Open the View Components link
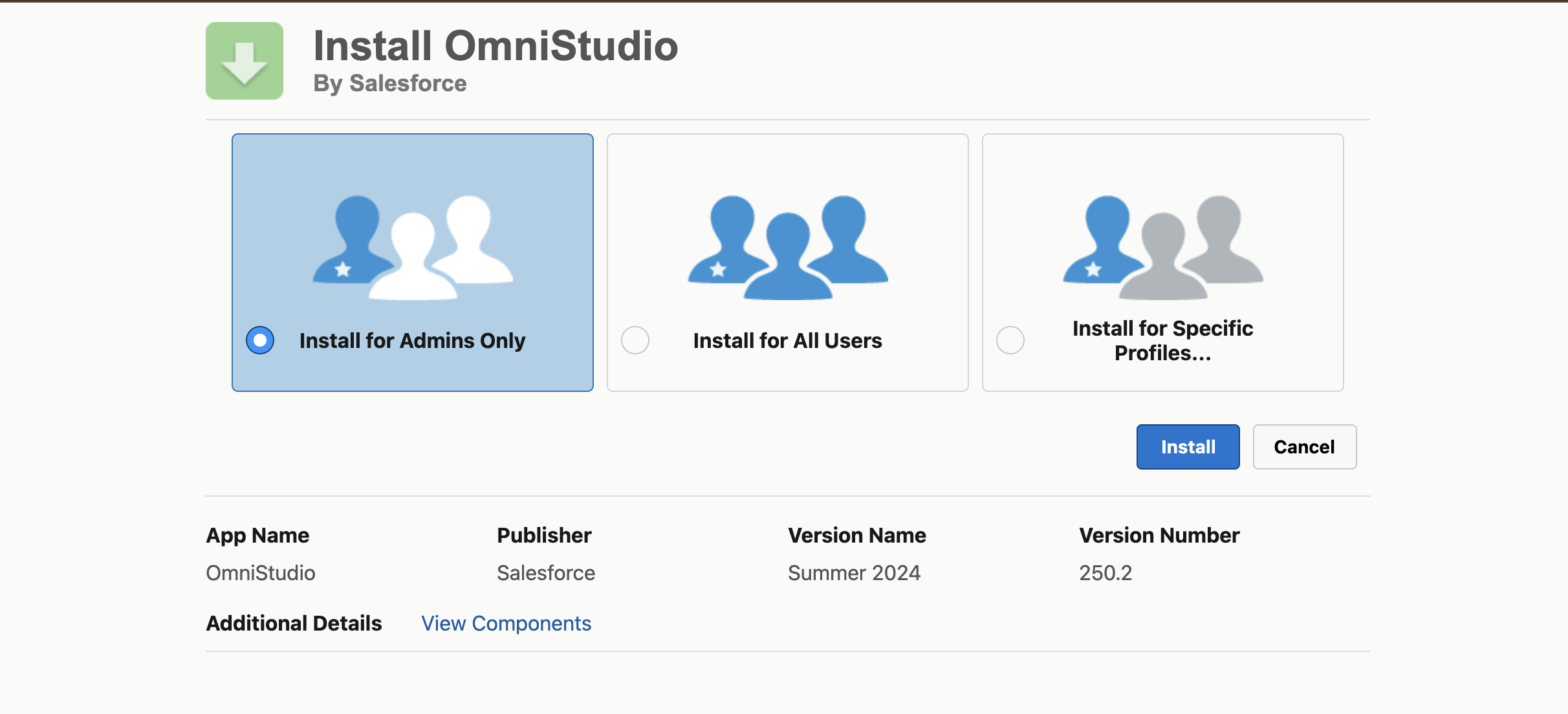1568x714 pixels. (x=506, y=623)
